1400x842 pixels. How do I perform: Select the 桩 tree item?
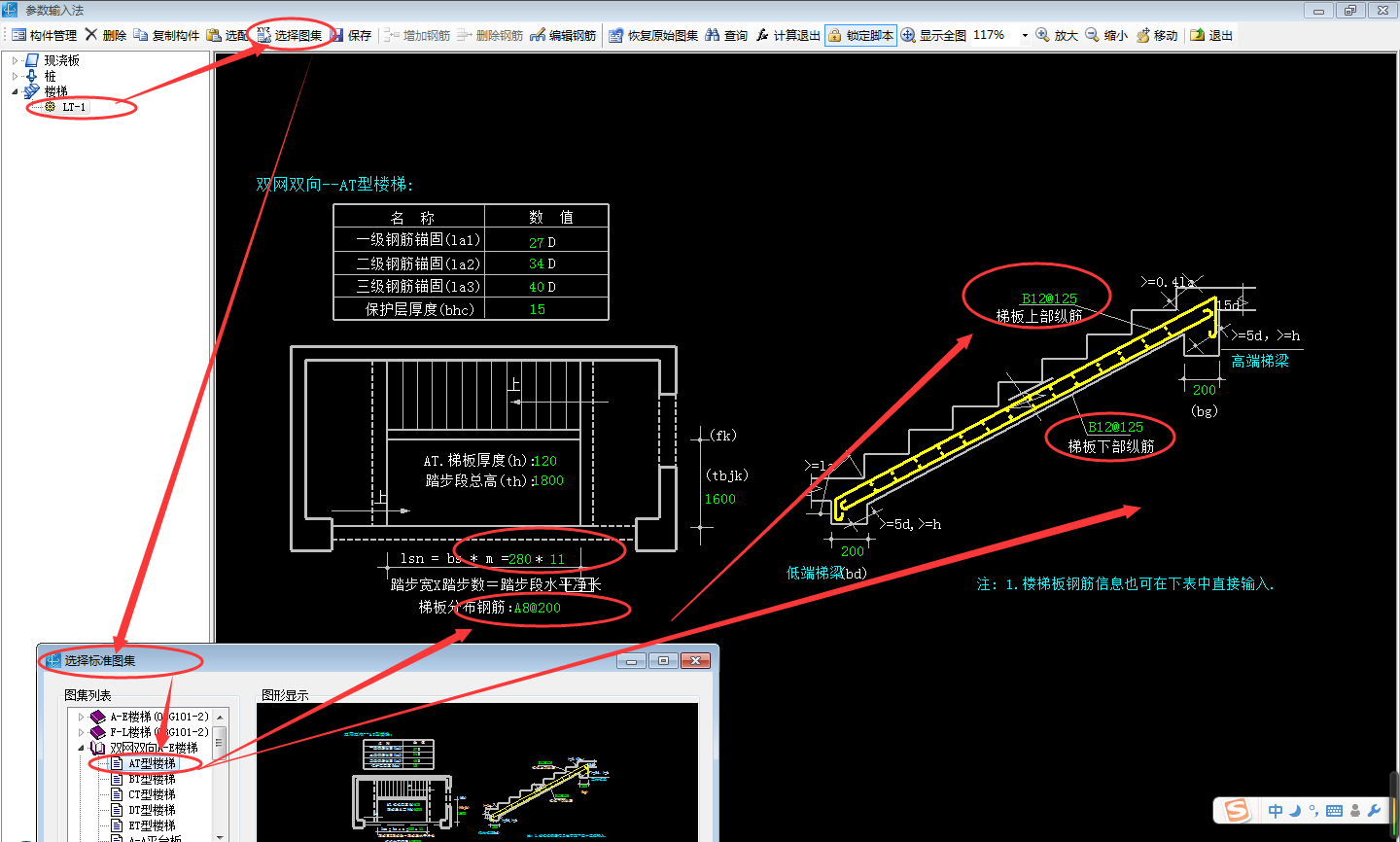50,76
